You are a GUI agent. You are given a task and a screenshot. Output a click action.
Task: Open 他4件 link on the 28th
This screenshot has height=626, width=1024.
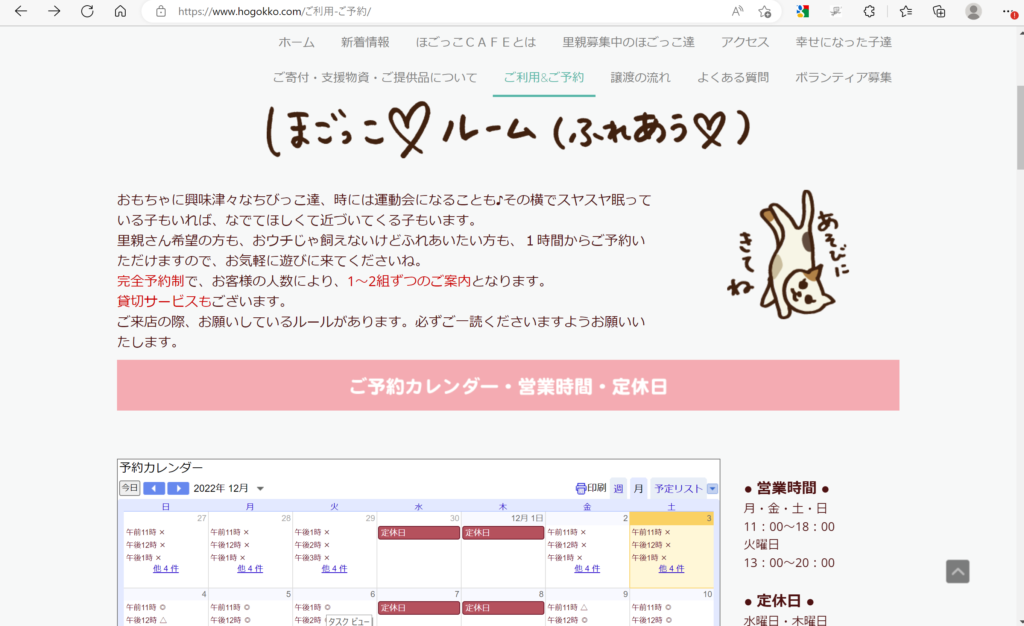point(250,569)
